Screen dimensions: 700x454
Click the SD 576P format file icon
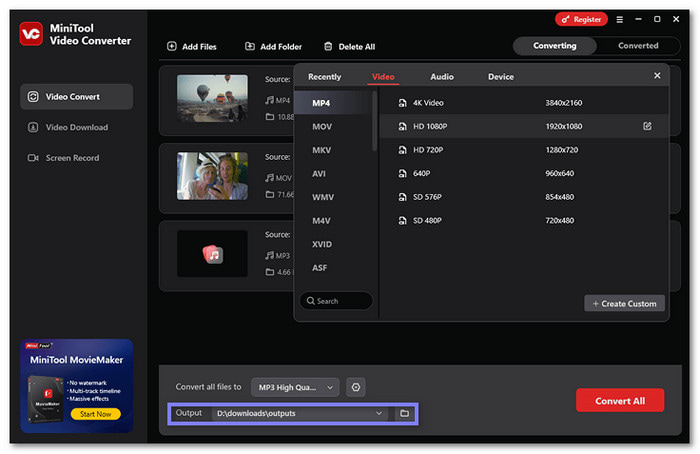click(x=402, y=197)
